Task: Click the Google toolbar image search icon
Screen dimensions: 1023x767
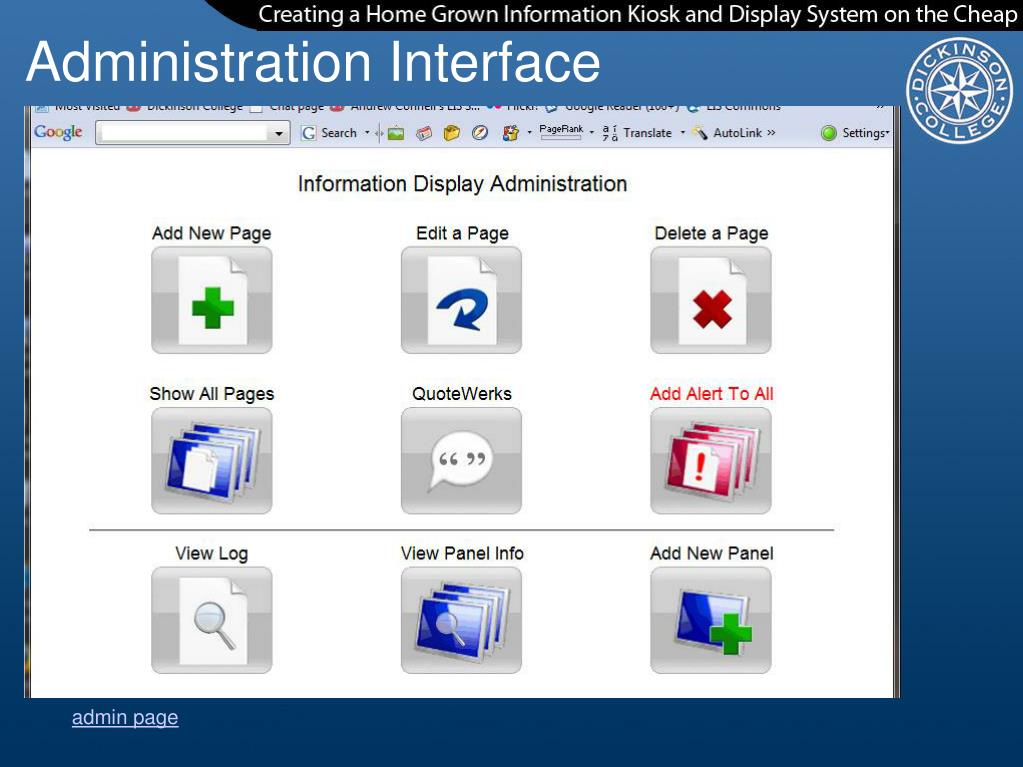Action: pos(395,133)
